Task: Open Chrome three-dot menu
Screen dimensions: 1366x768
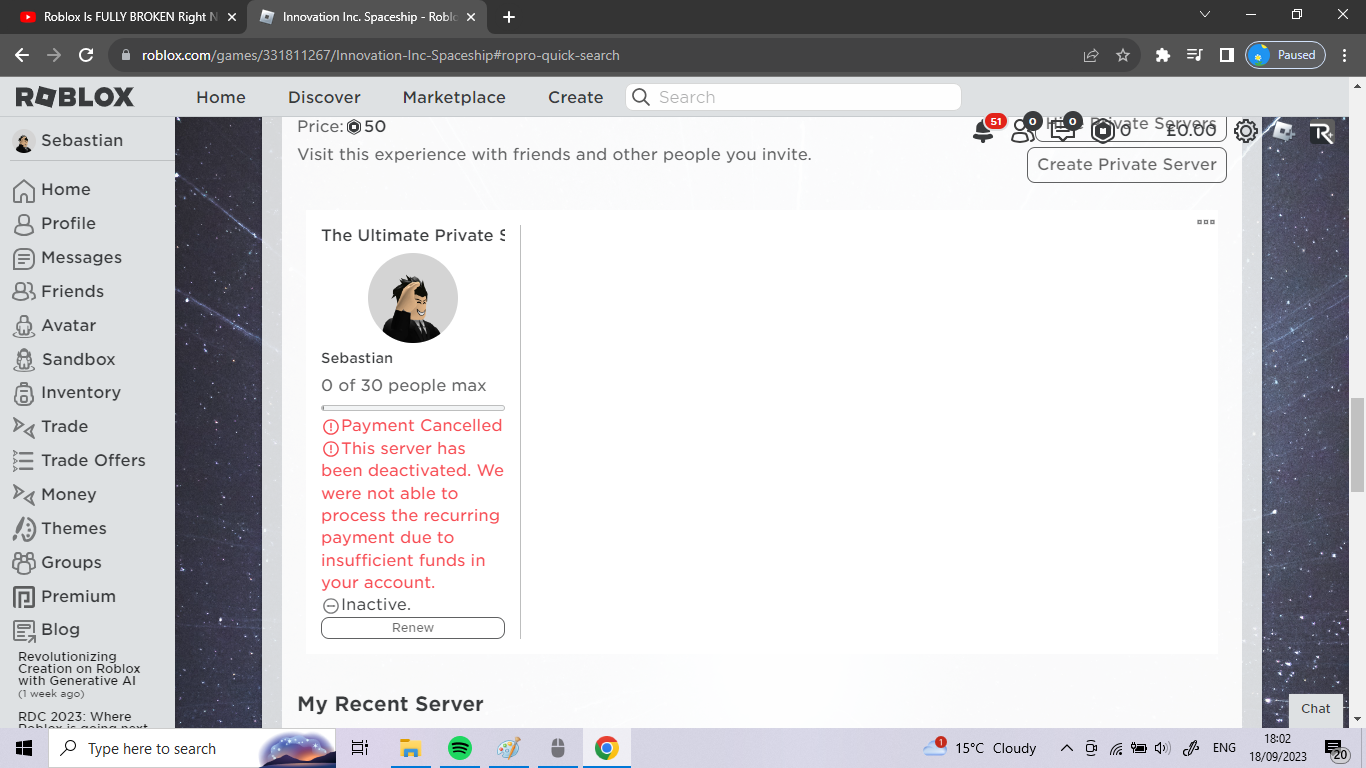Action: [1345, 55]
